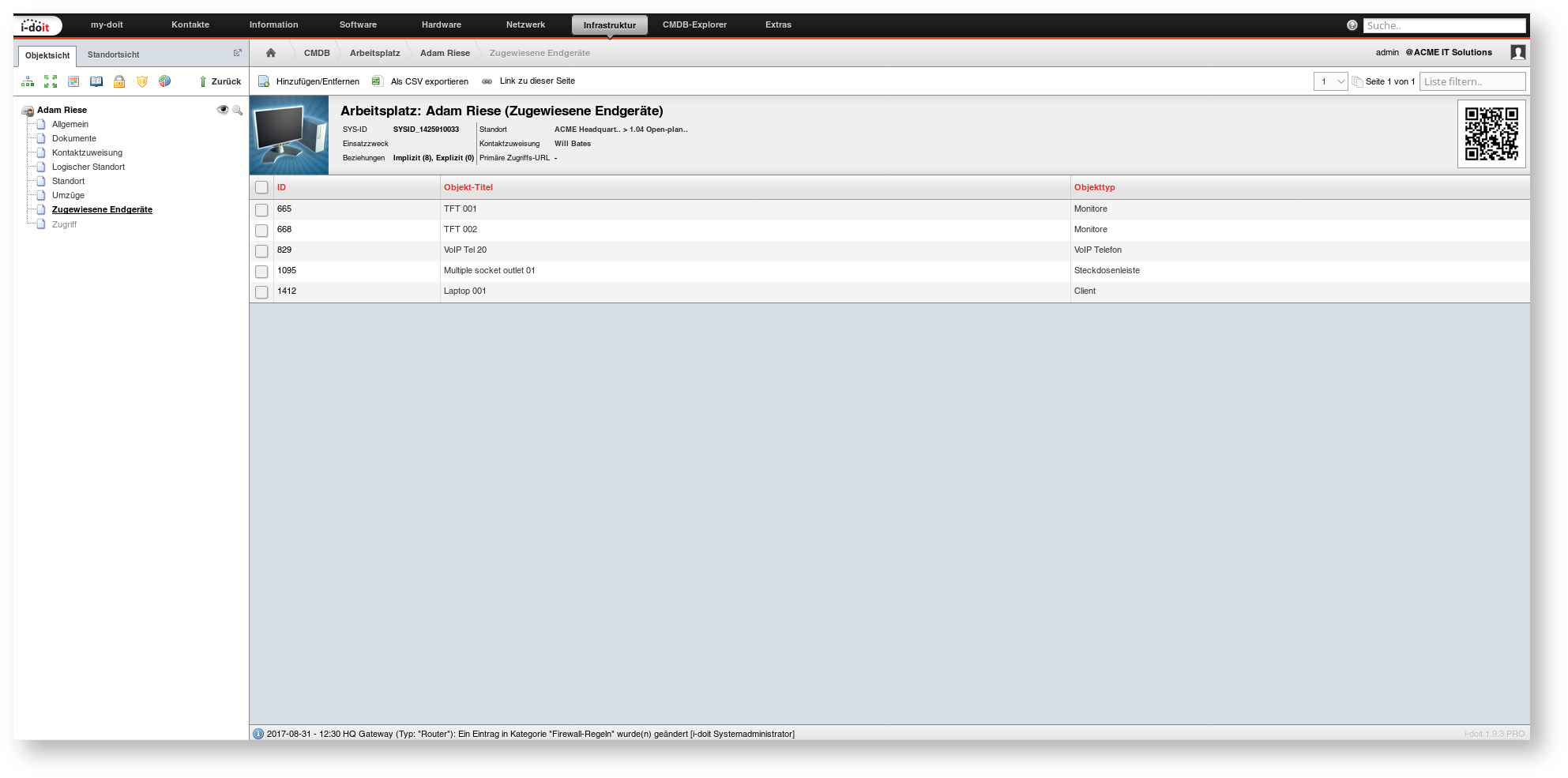This screenshot has width=1568, height=778.
Task: Toggle the select-all checkbox in table header
Action: click(261, 188)
